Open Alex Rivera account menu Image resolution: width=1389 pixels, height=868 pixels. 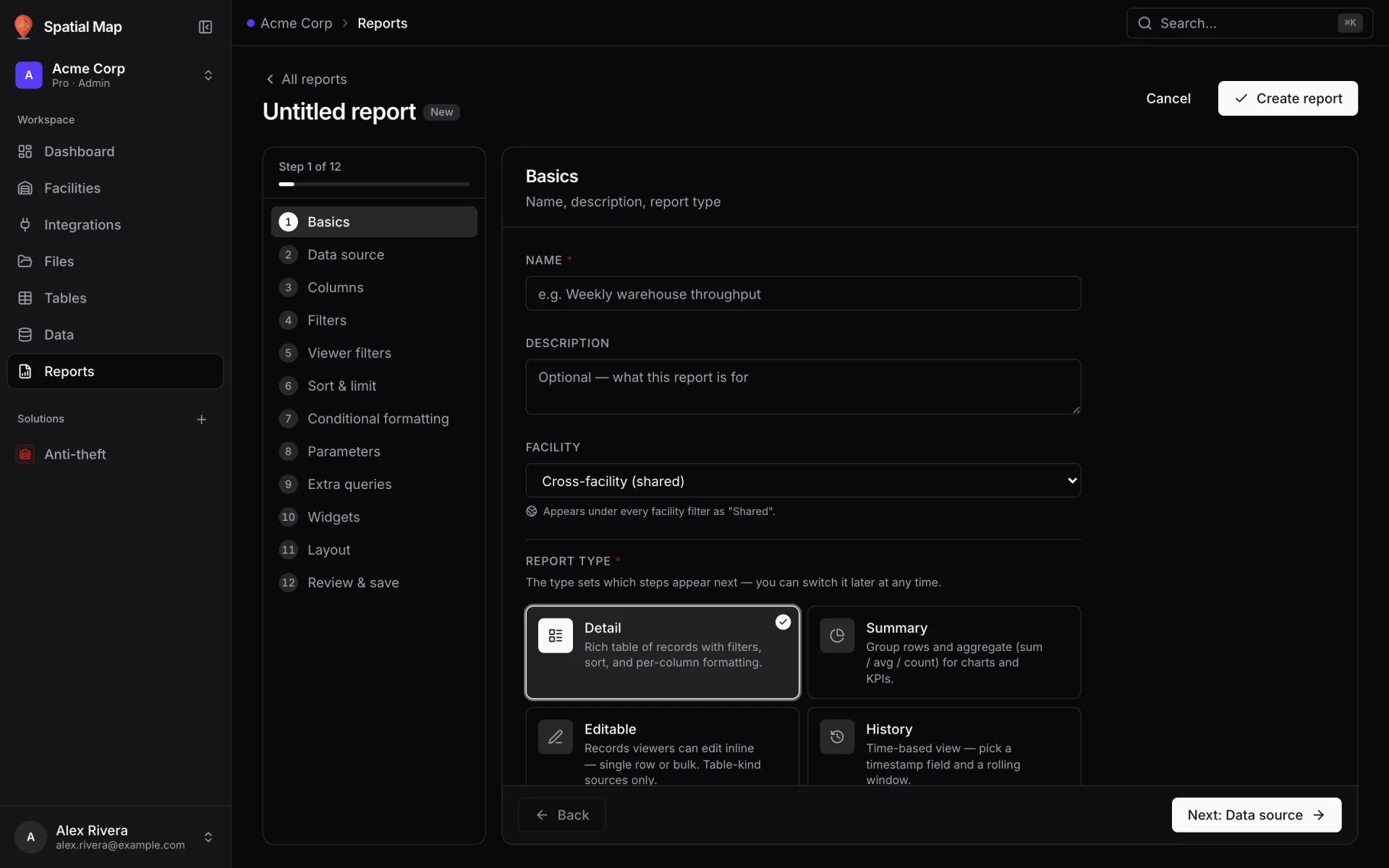tap(116, 837)
